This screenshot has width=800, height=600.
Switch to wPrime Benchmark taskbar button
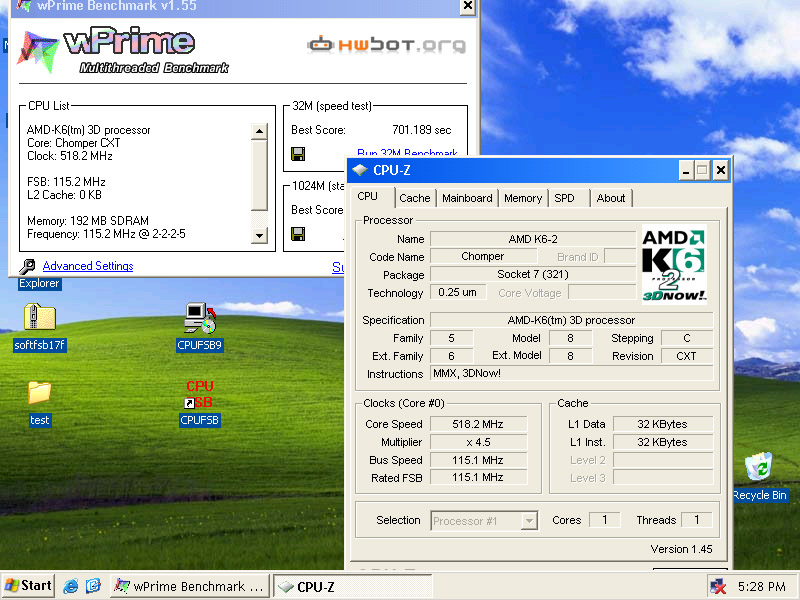189,586
